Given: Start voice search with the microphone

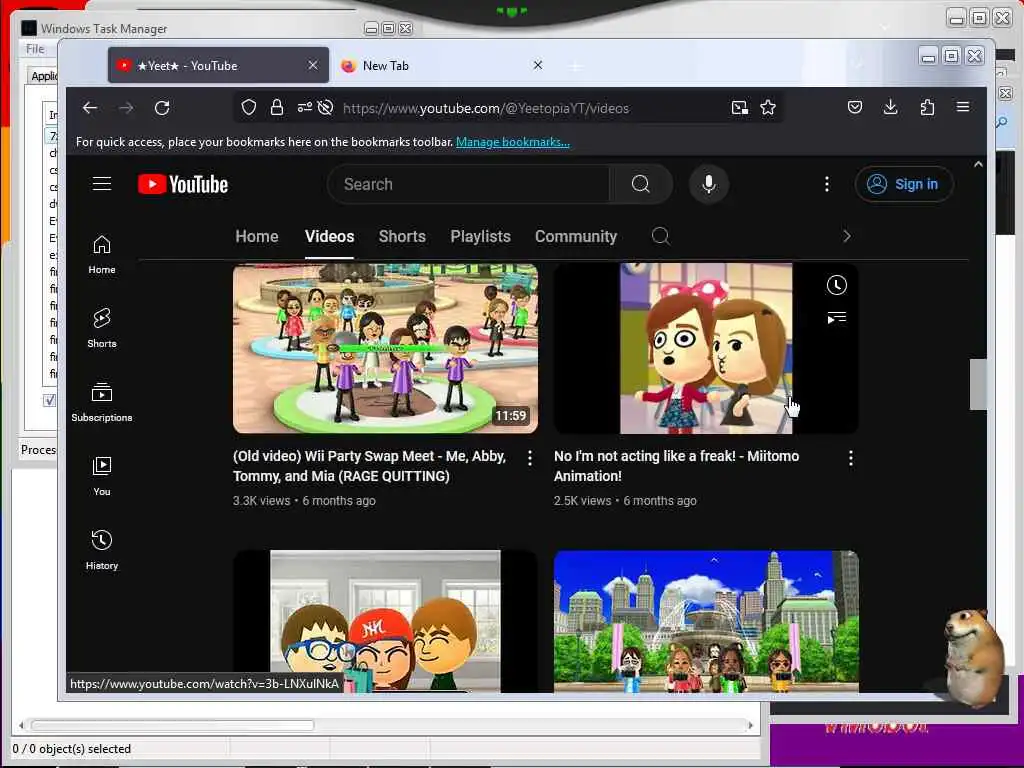Looking at the screenshot, I should tap(709, 184).
